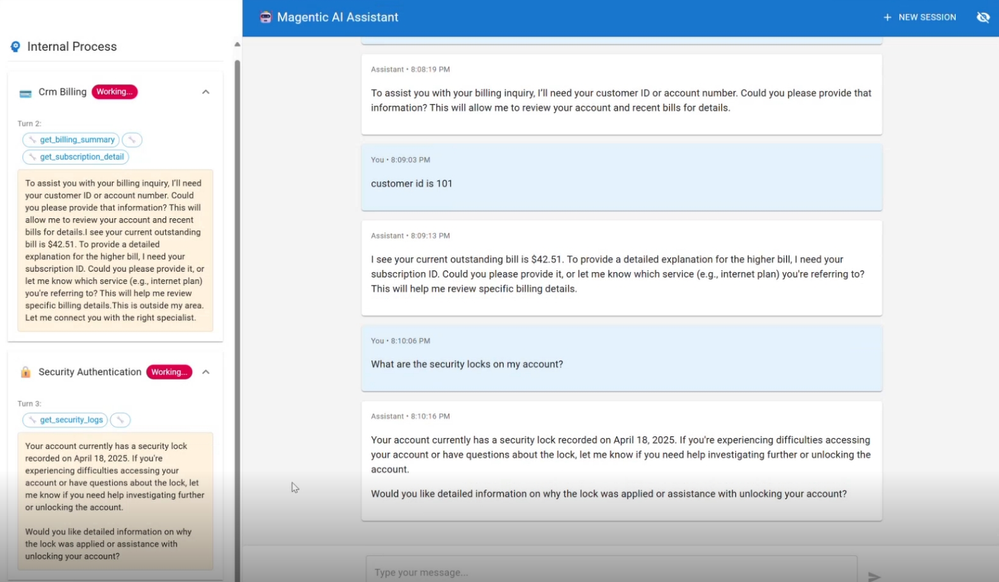Click the Security Authentication panel title
The width and height of the screenshot is (999, 582).
coord(90,372)
